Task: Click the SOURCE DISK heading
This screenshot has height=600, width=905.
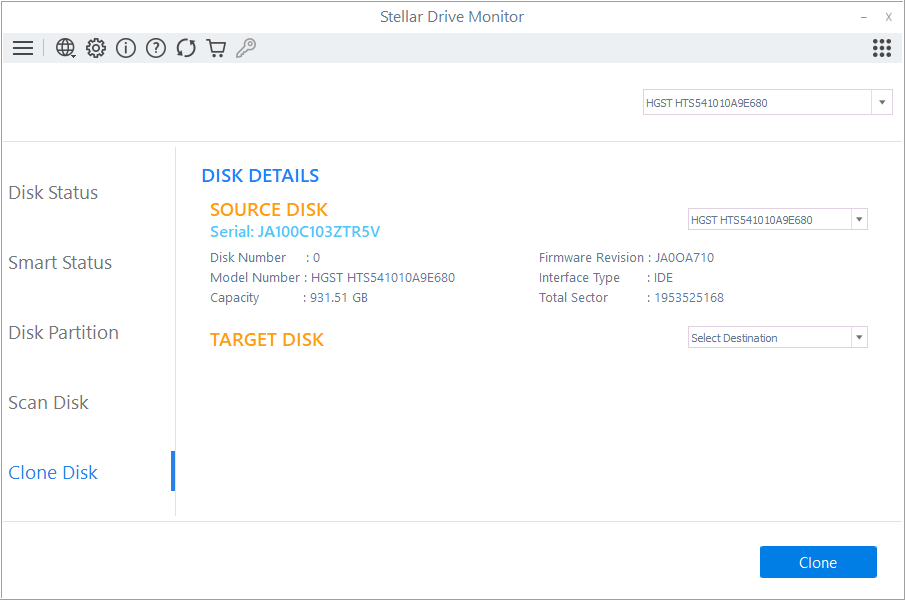Action: (x=269, y=209)
